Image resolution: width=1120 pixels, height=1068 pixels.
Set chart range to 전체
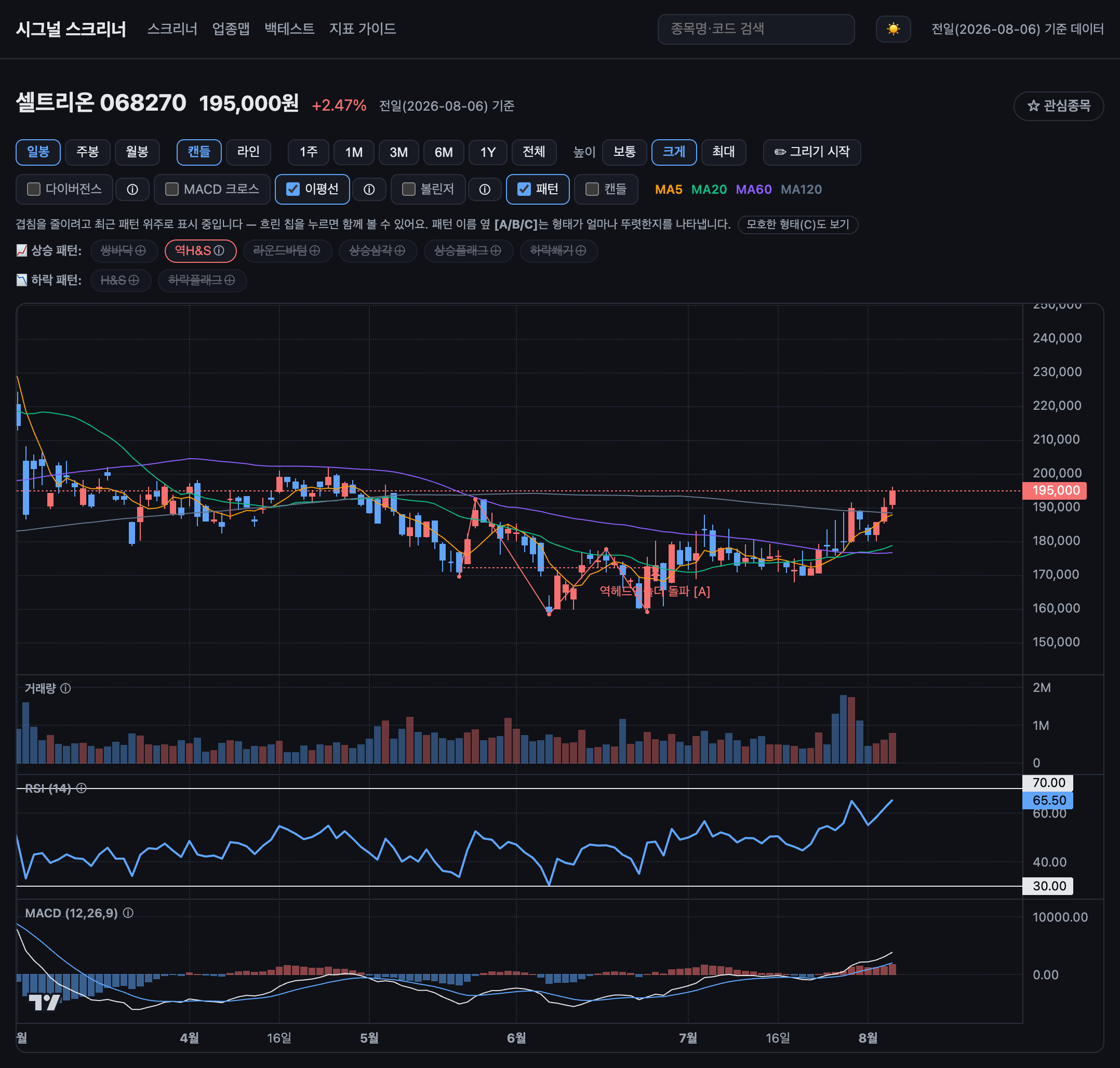534,152
